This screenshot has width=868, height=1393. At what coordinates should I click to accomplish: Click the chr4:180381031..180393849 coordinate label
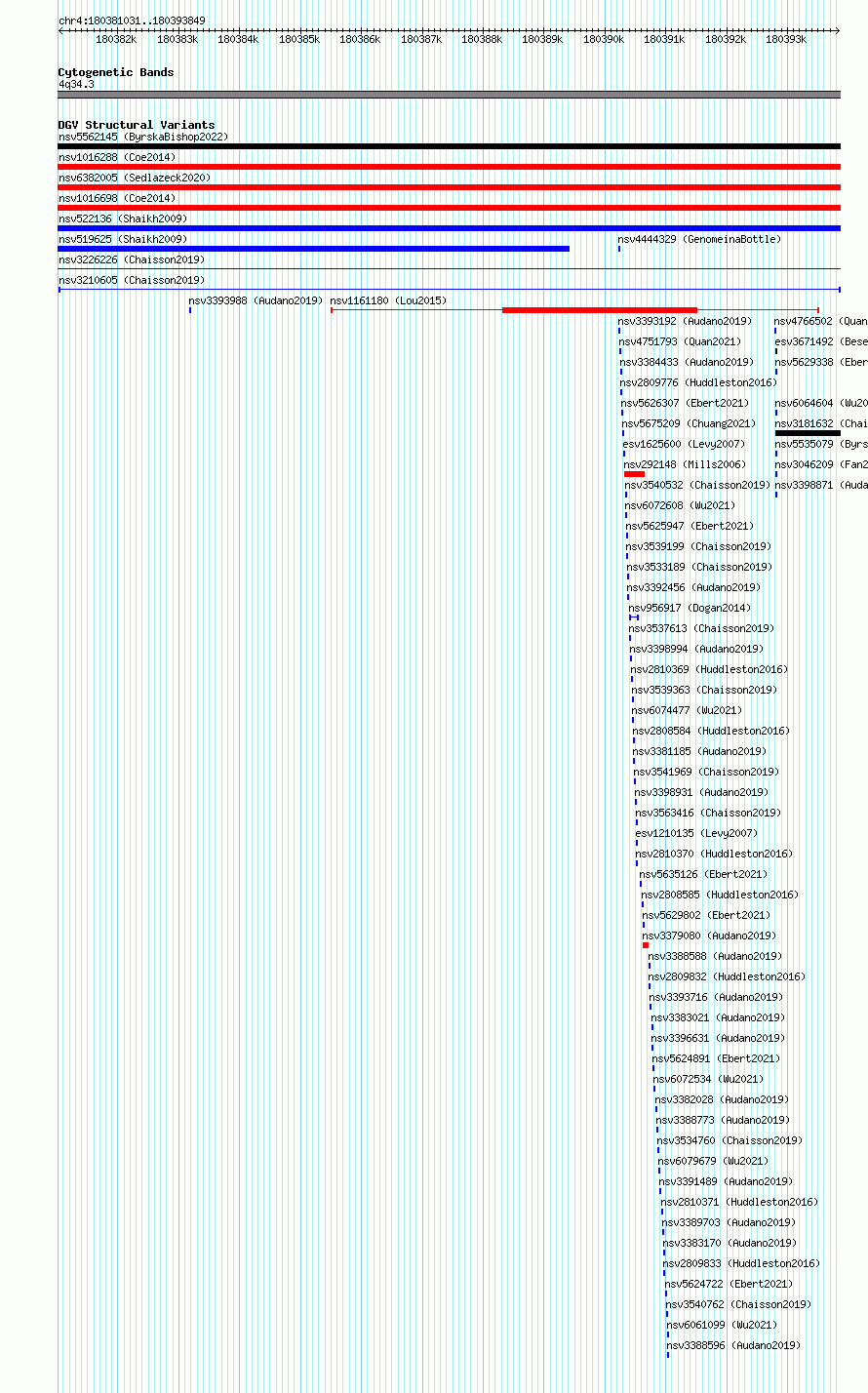(132, 20)
